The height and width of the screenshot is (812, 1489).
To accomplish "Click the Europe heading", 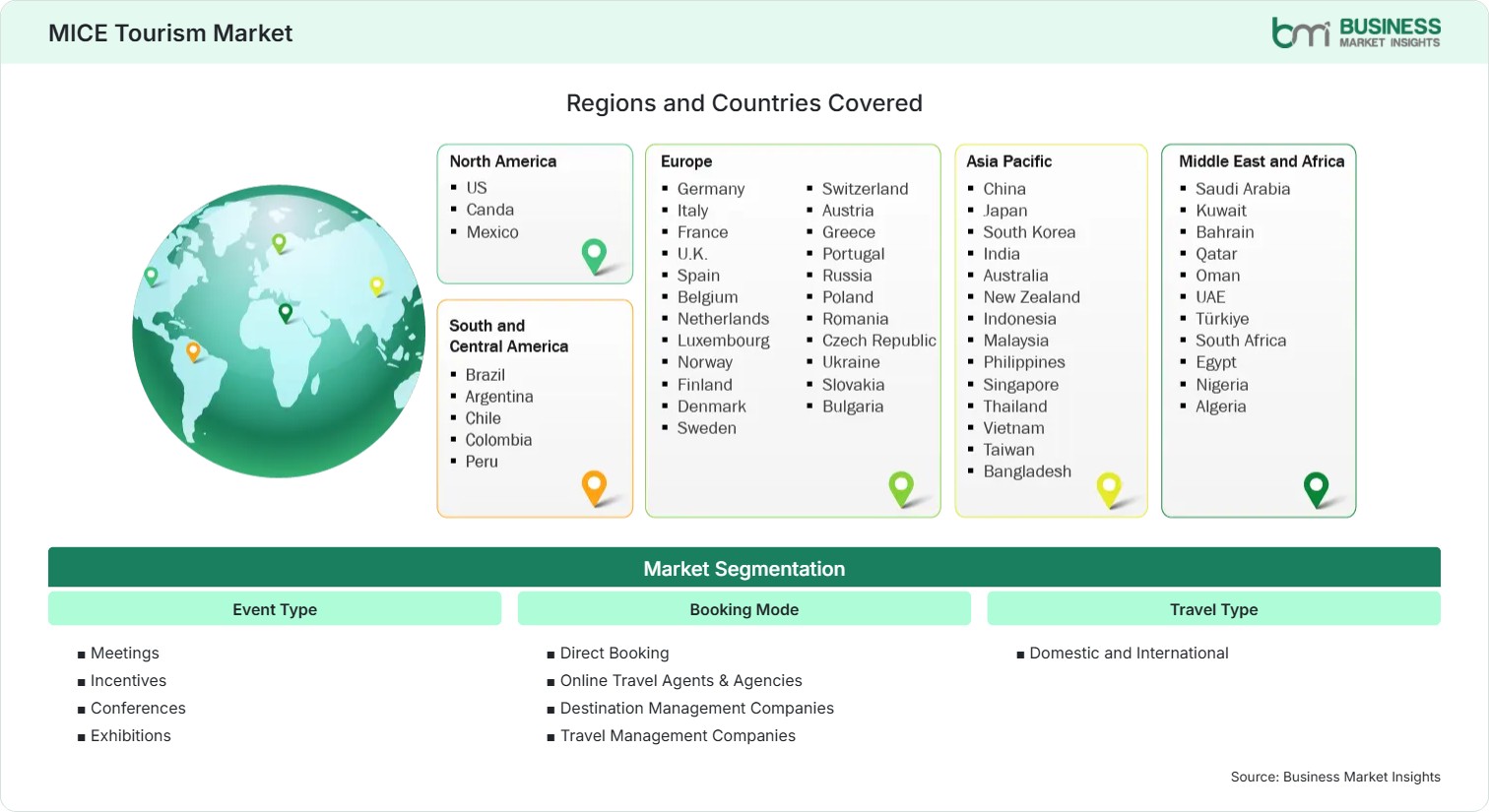I will tap(686, 161).
